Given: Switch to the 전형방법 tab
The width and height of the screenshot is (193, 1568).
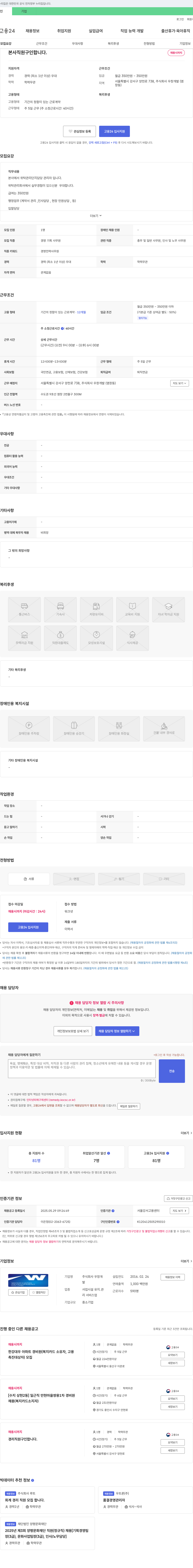Looking at the screenshot, I should [x=149, y=44].
